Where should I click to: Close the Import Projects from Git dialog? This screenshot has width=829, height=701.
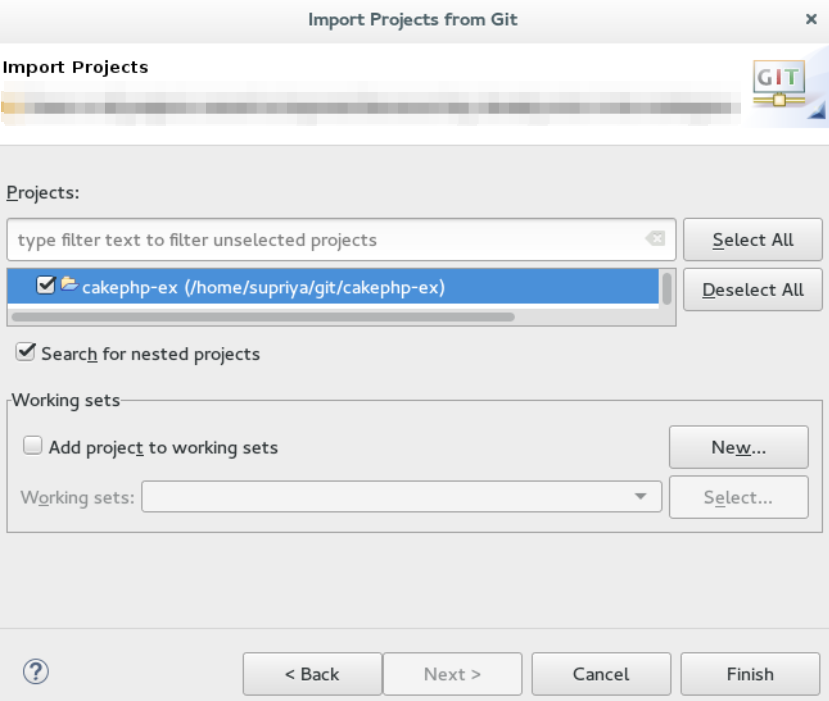tap(811, 19)
